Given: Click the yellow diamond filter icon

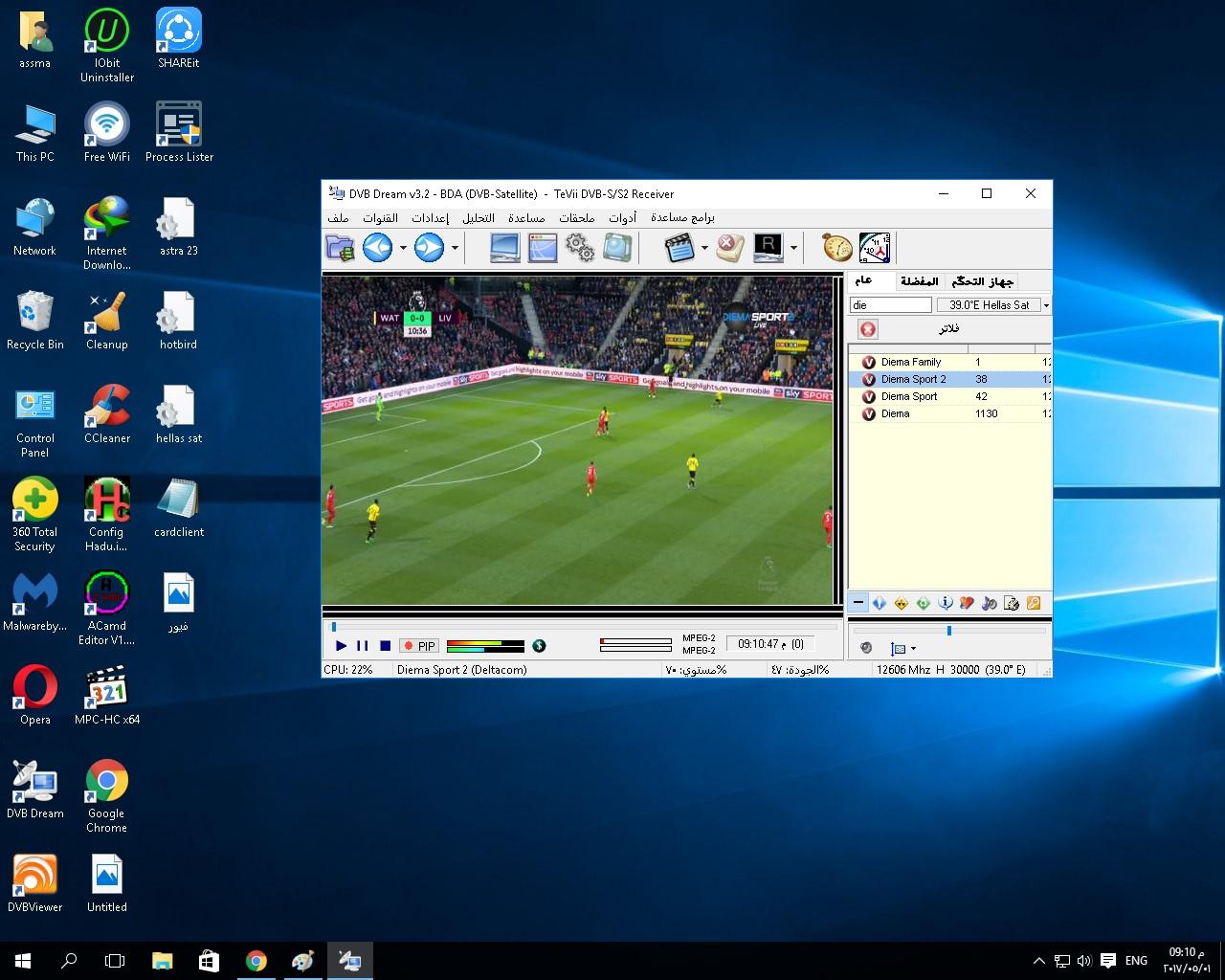Looking at the screenshot, I should [902, 603].
